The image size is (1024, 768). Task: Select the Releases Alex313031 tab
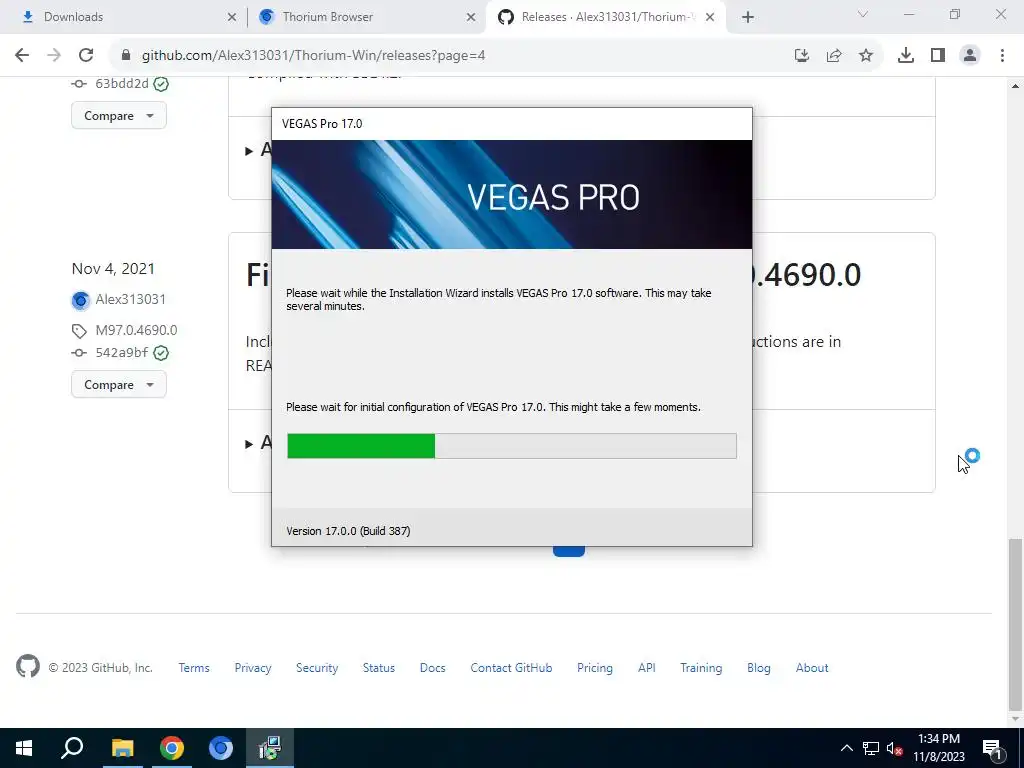tap(606, 17)
